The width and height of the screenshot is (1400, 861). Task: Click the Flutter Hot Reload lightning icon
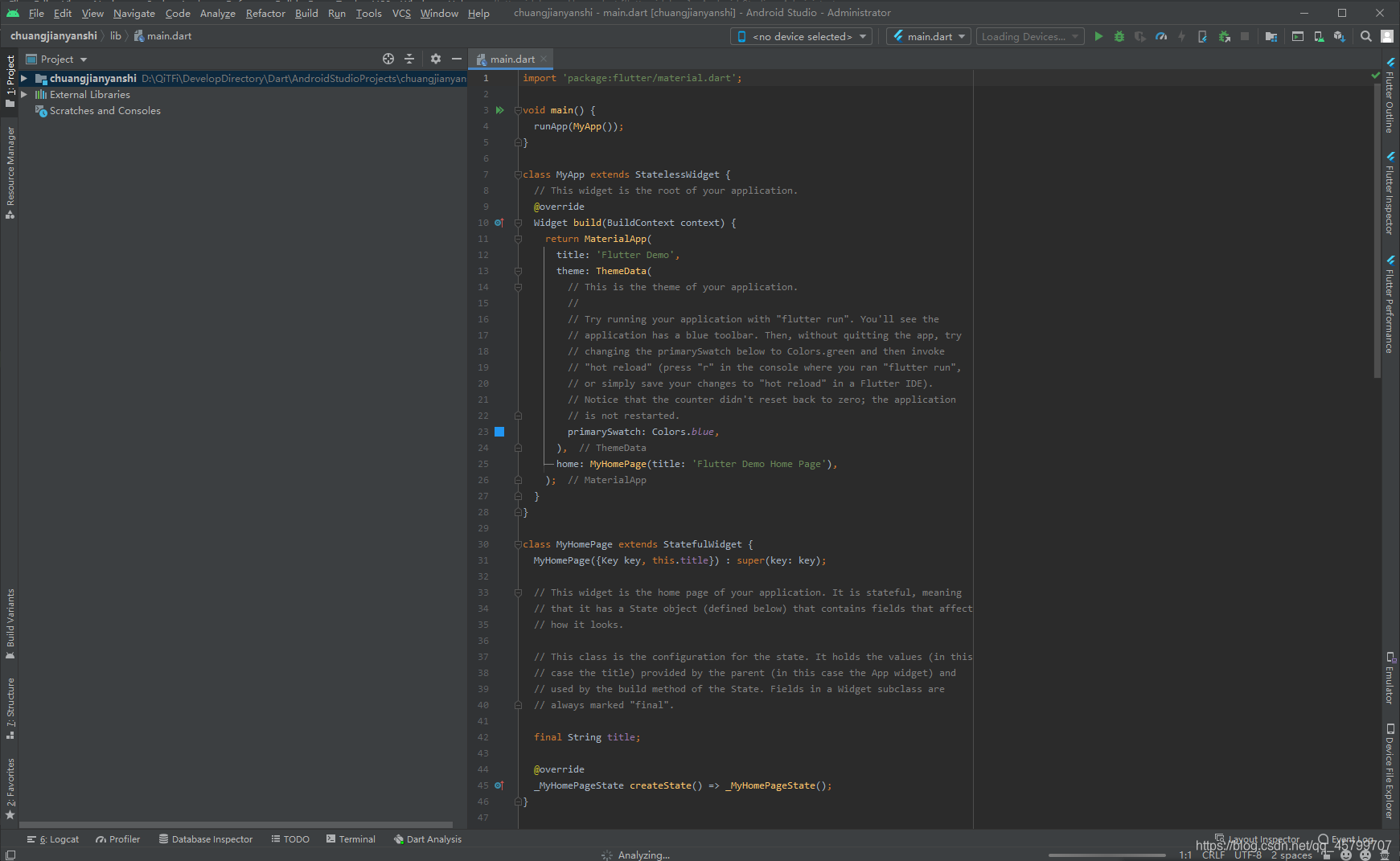pos(1181,36)
